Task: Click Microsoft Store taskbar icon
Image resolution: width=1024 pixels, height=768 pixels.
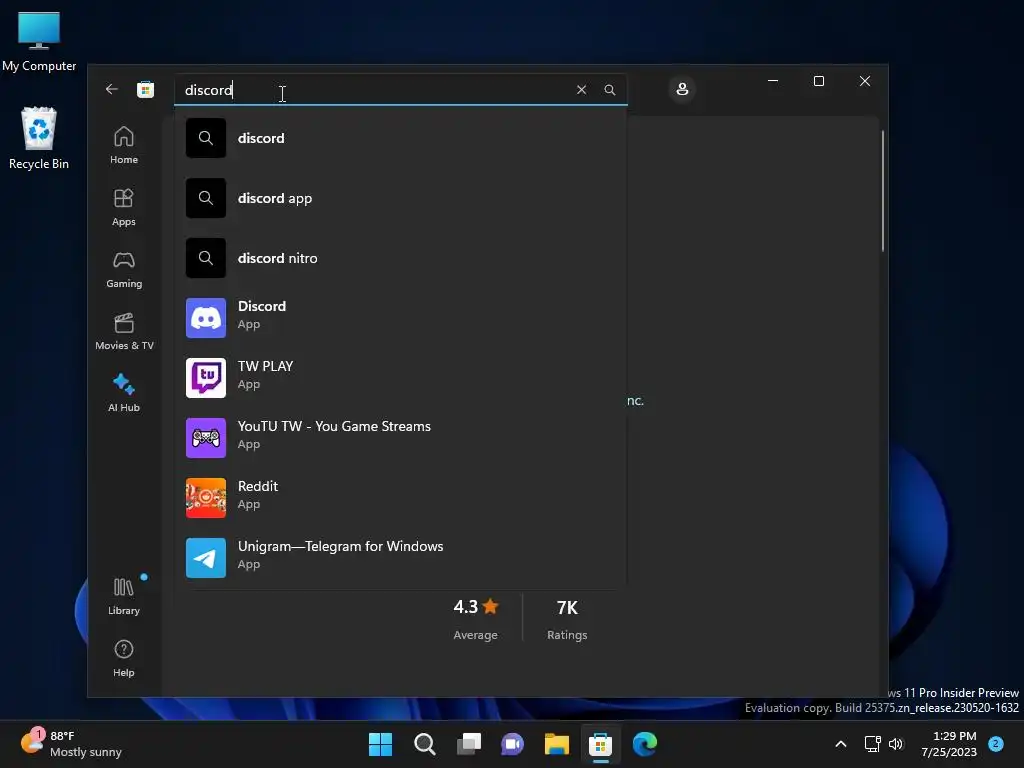Action: click(601, 744)
